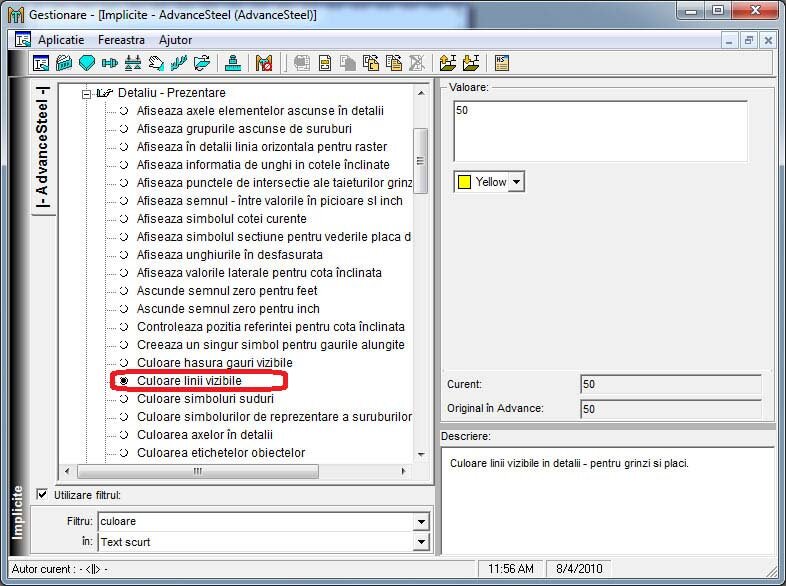Click the greyed-out database toolbar icon
786x586 pixels.
pos(301,63)
